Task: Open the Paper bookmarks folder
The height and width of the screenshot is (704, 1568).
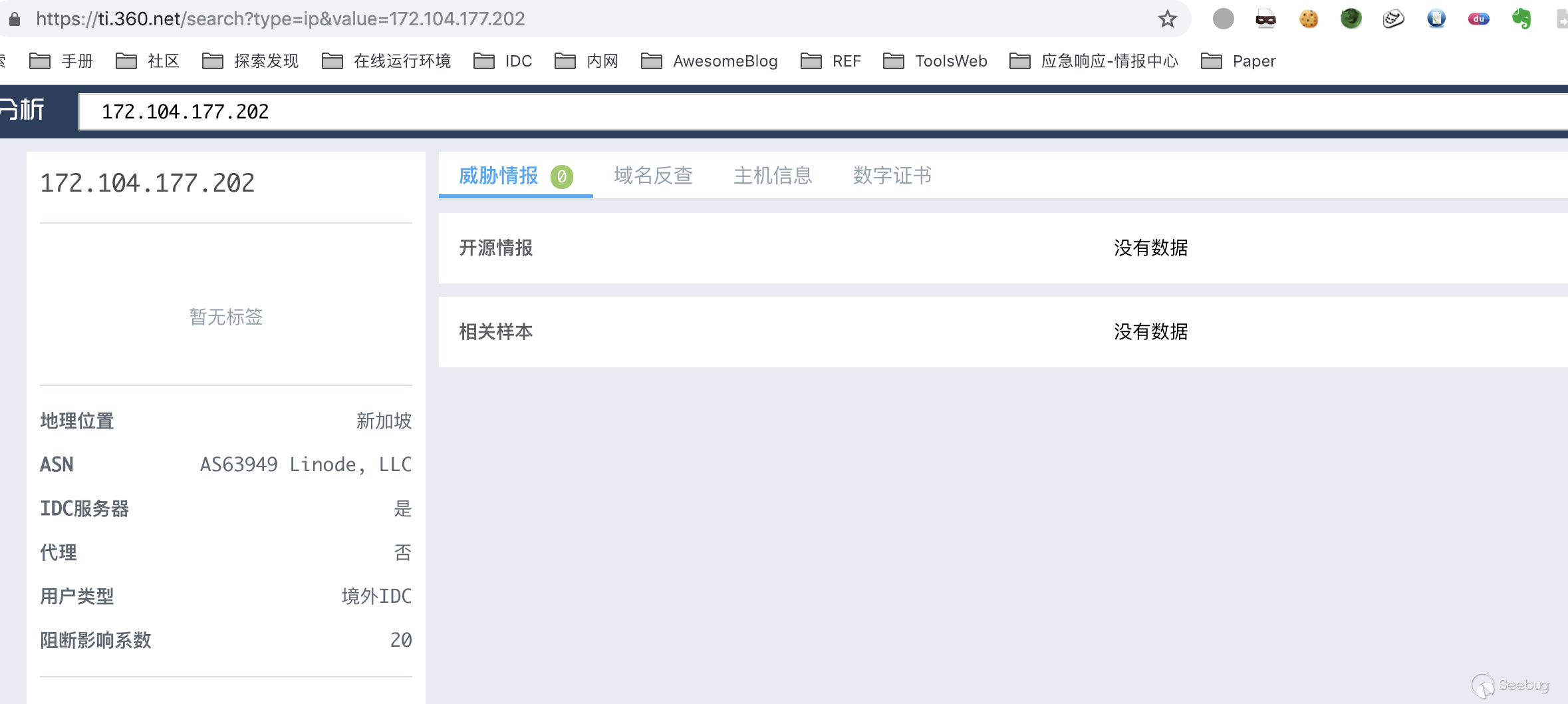Action: tap(1238, 61)
